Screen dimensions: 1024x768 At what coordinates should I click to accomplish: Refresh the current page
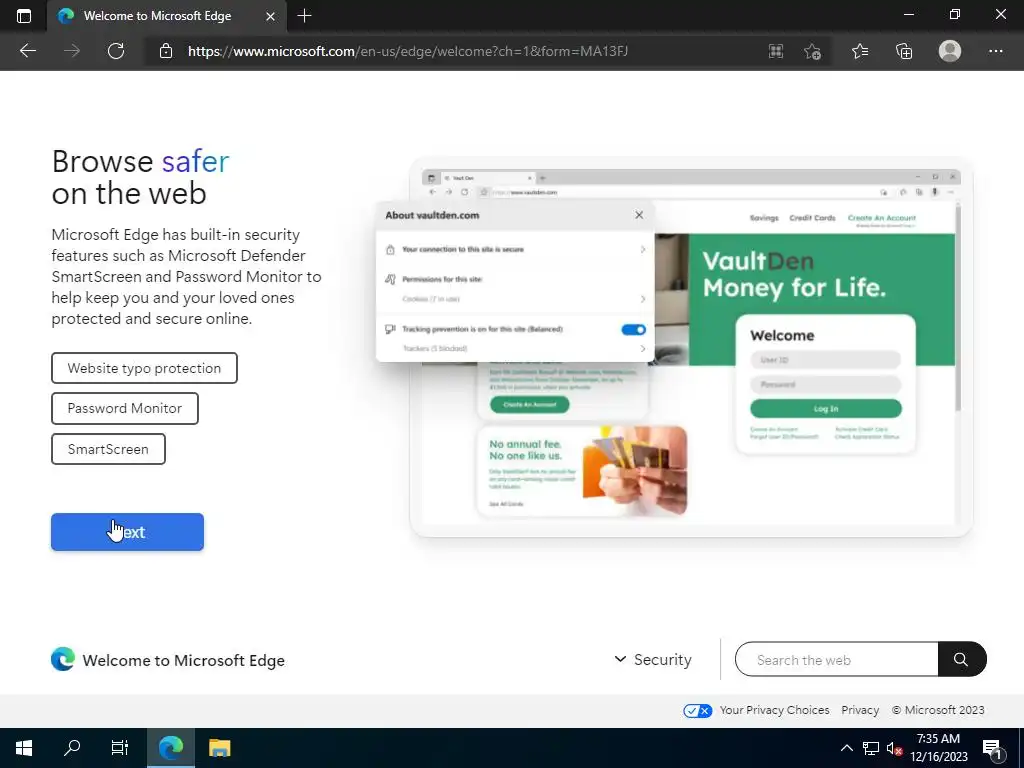116,51
